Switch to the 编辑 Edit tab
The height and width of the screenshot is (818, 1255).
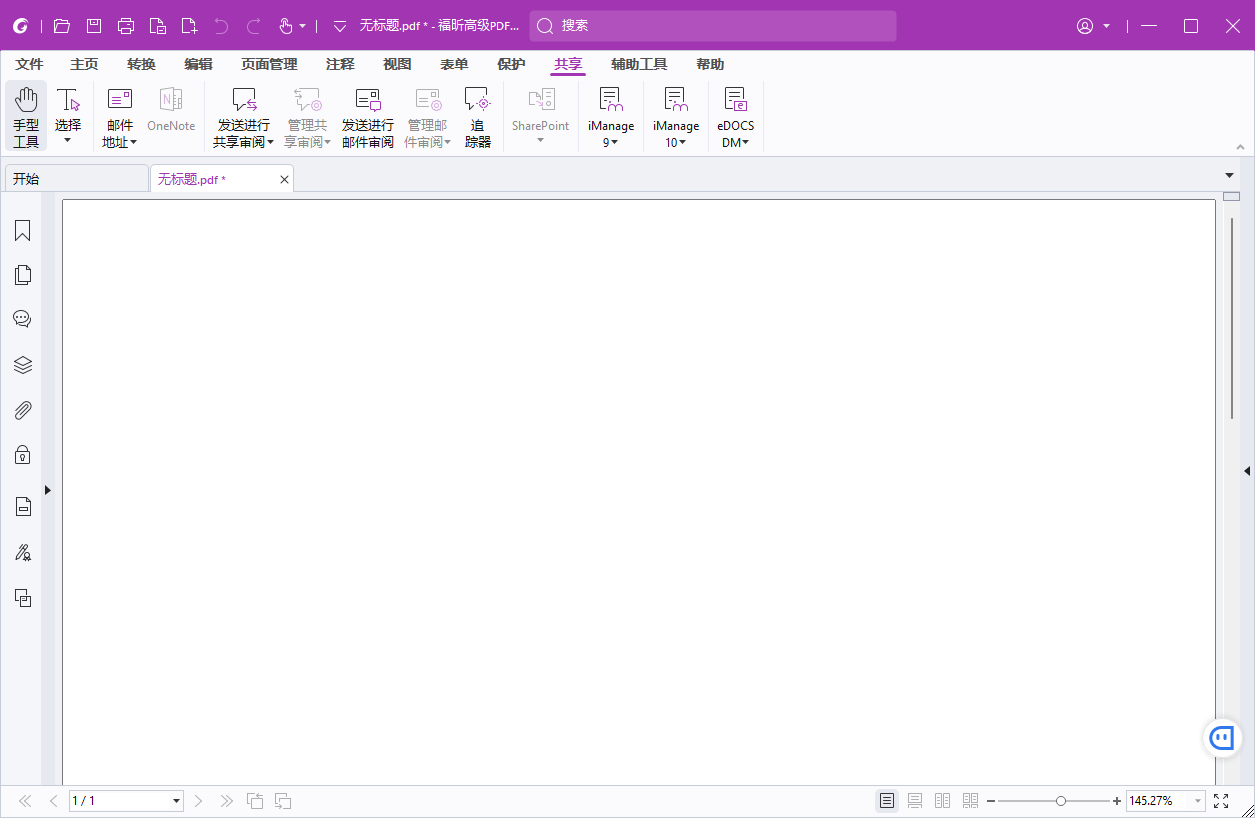(x=199, y=64)
